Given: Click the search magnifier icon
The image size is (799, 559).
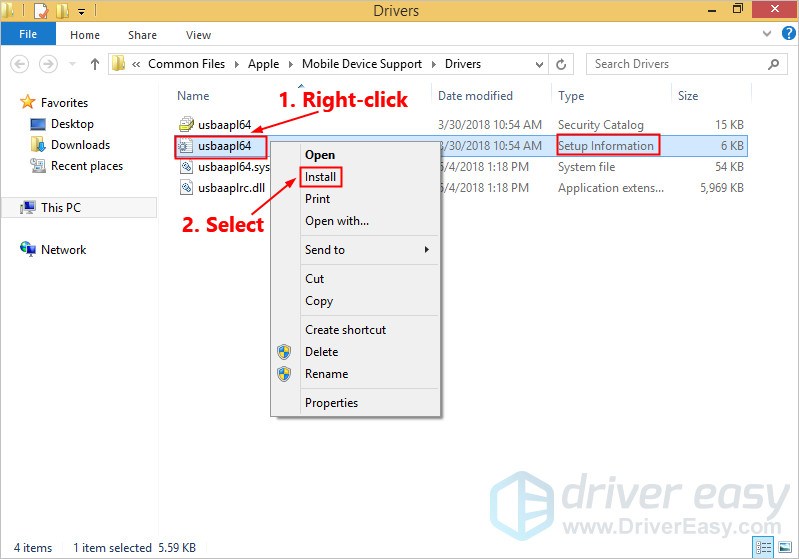Looking at the screenshot, I should coord(774,64).
